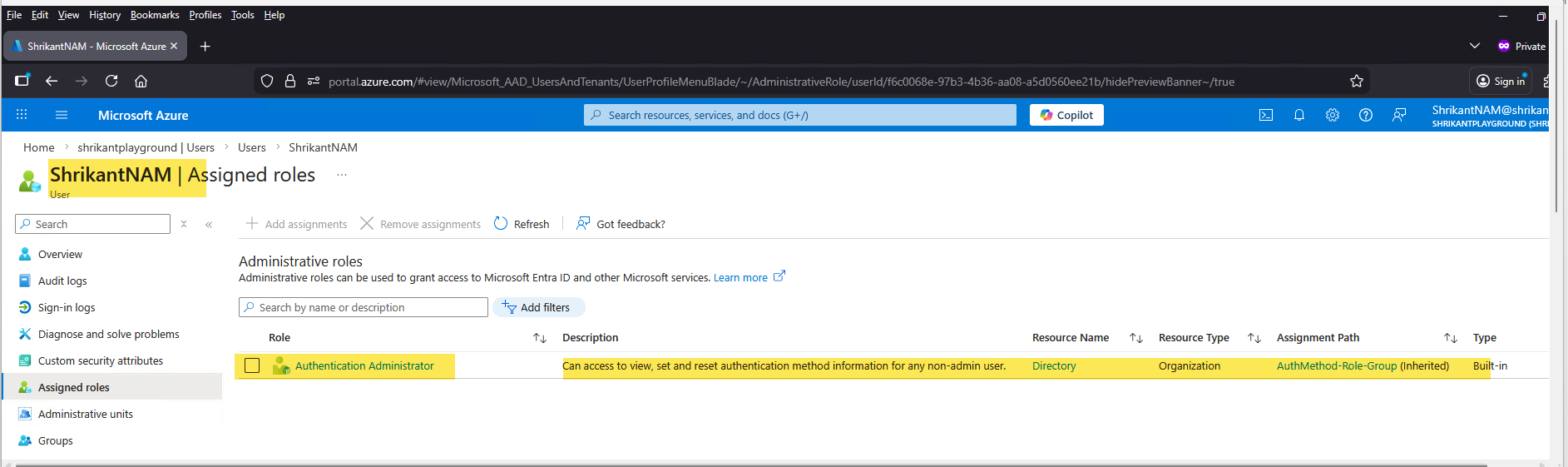This screenshot has height=467, width=1568.
Task: Open portal settings gear
Action: coord(1333,115)
